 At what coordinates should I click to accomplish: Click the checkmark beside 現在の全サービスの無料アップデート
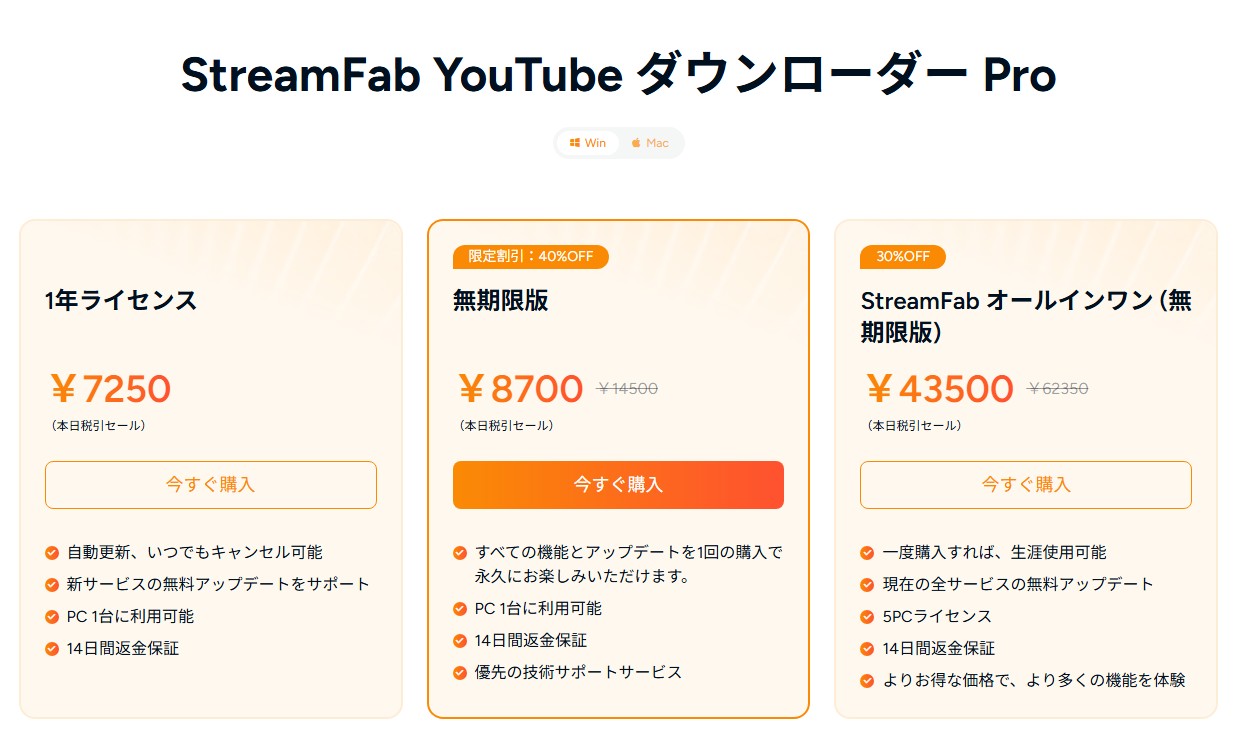point(866,583)
